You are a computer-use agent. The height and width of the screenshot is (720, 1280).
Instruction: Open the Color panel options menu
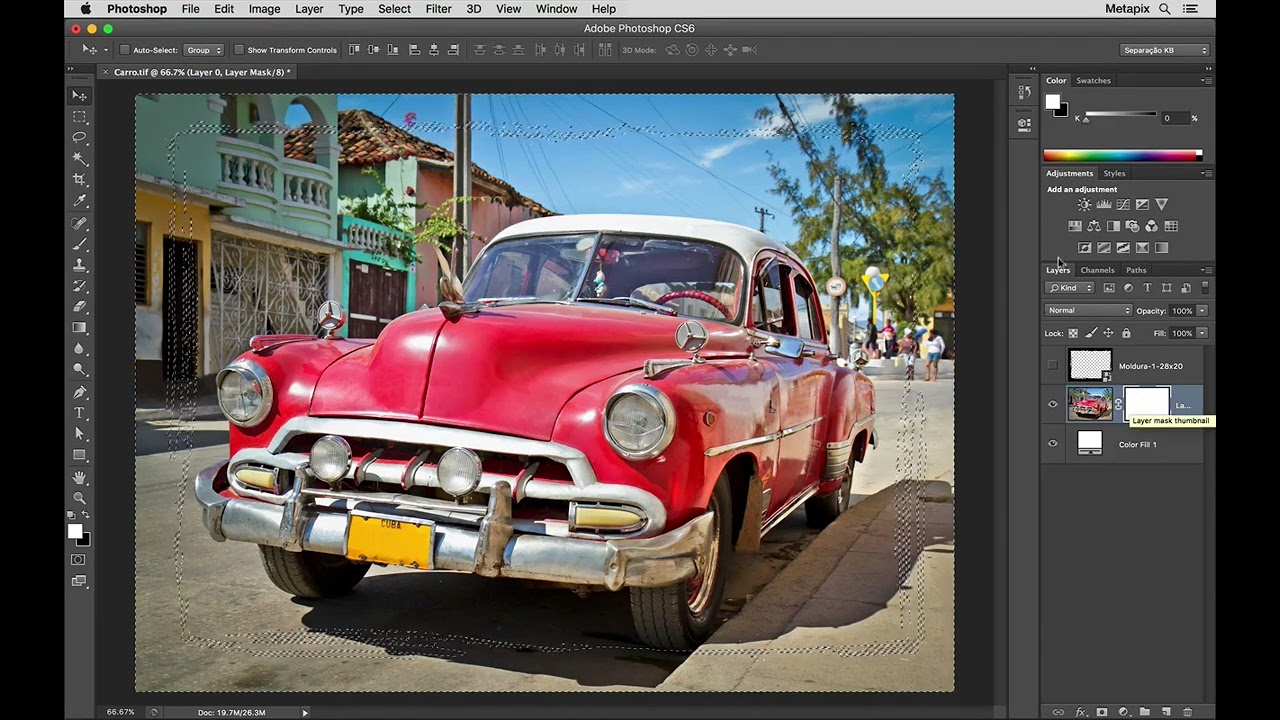pyautogui.click(x=1207, y=80)
